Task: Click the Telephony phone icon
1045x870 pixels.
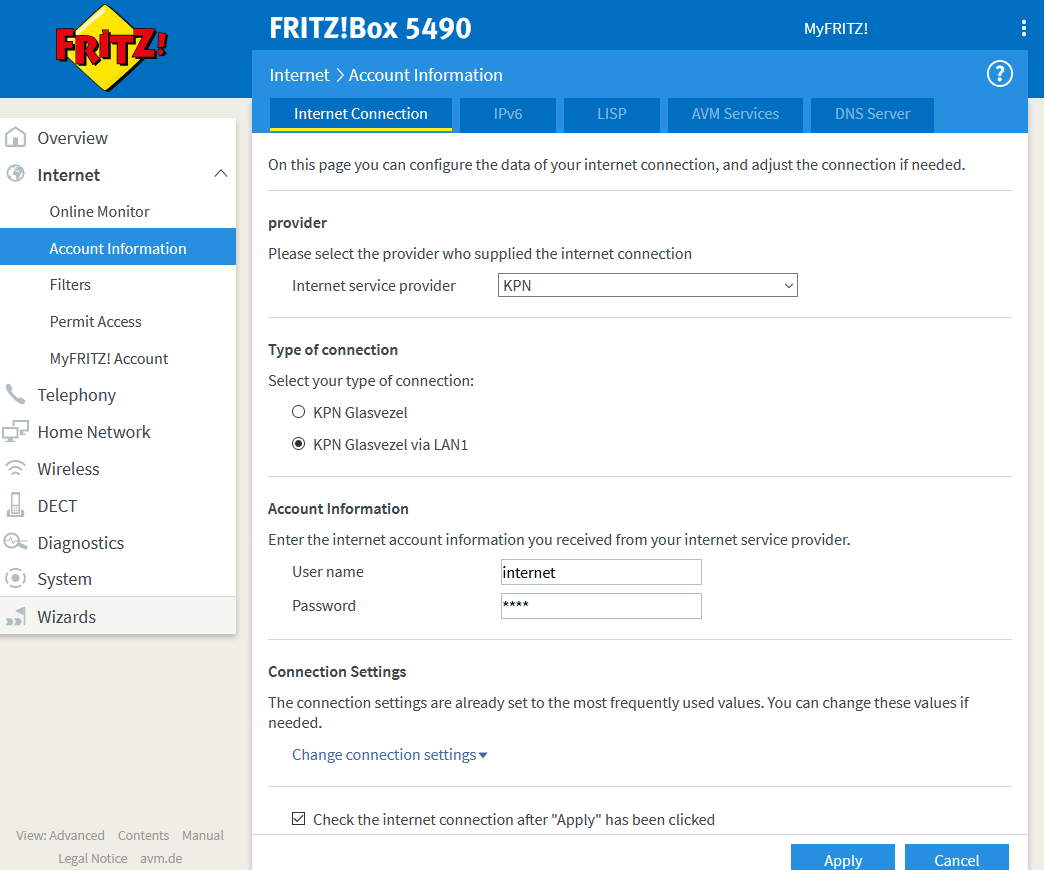Action: click(15, 395)
